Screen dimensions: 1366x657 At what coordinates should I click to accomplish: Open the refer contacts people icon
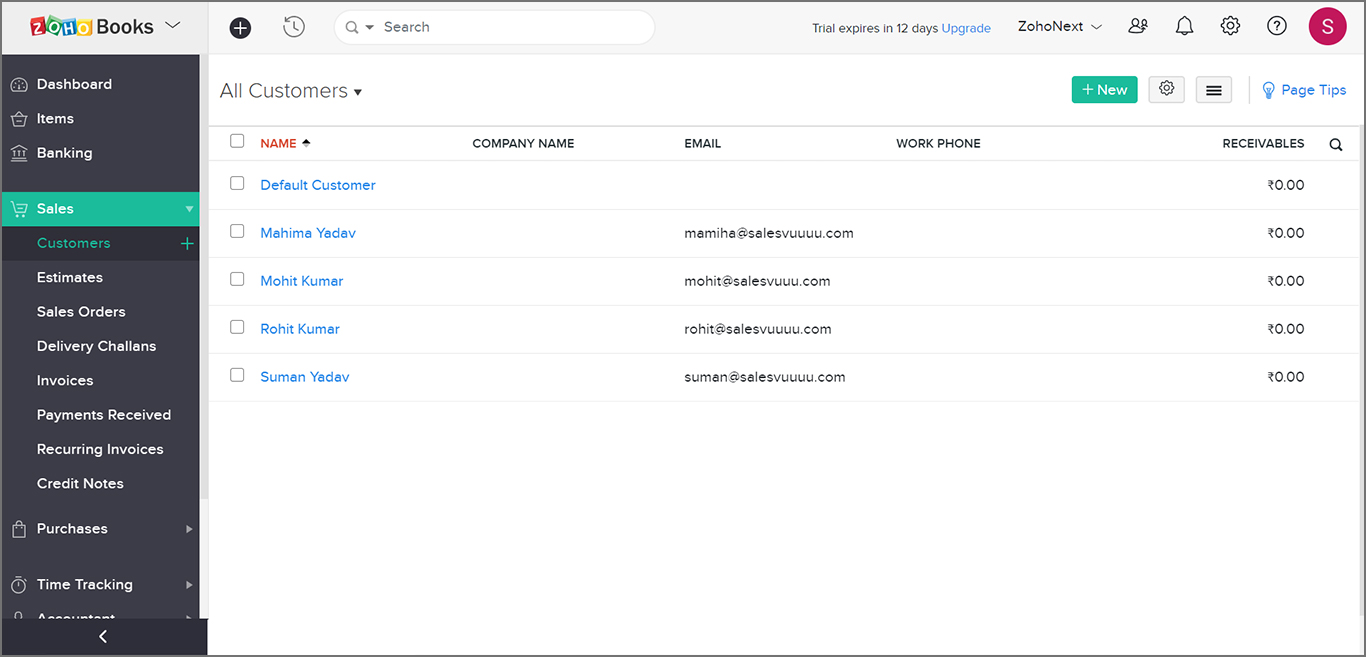click(x=1138, y=27)
